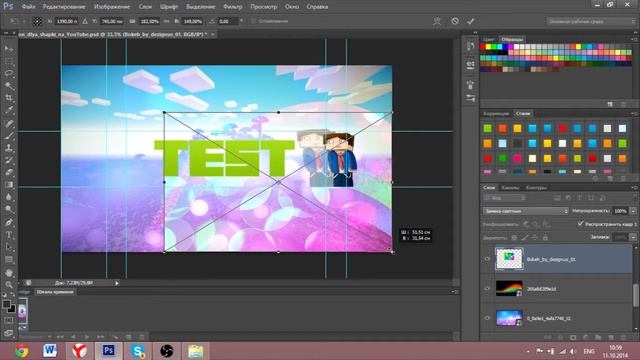The width and height of the screenshot is (640, 360).
Task: Toggle relative positioning triangle icon
Action: pyautogui.click(x=85, y=21)
